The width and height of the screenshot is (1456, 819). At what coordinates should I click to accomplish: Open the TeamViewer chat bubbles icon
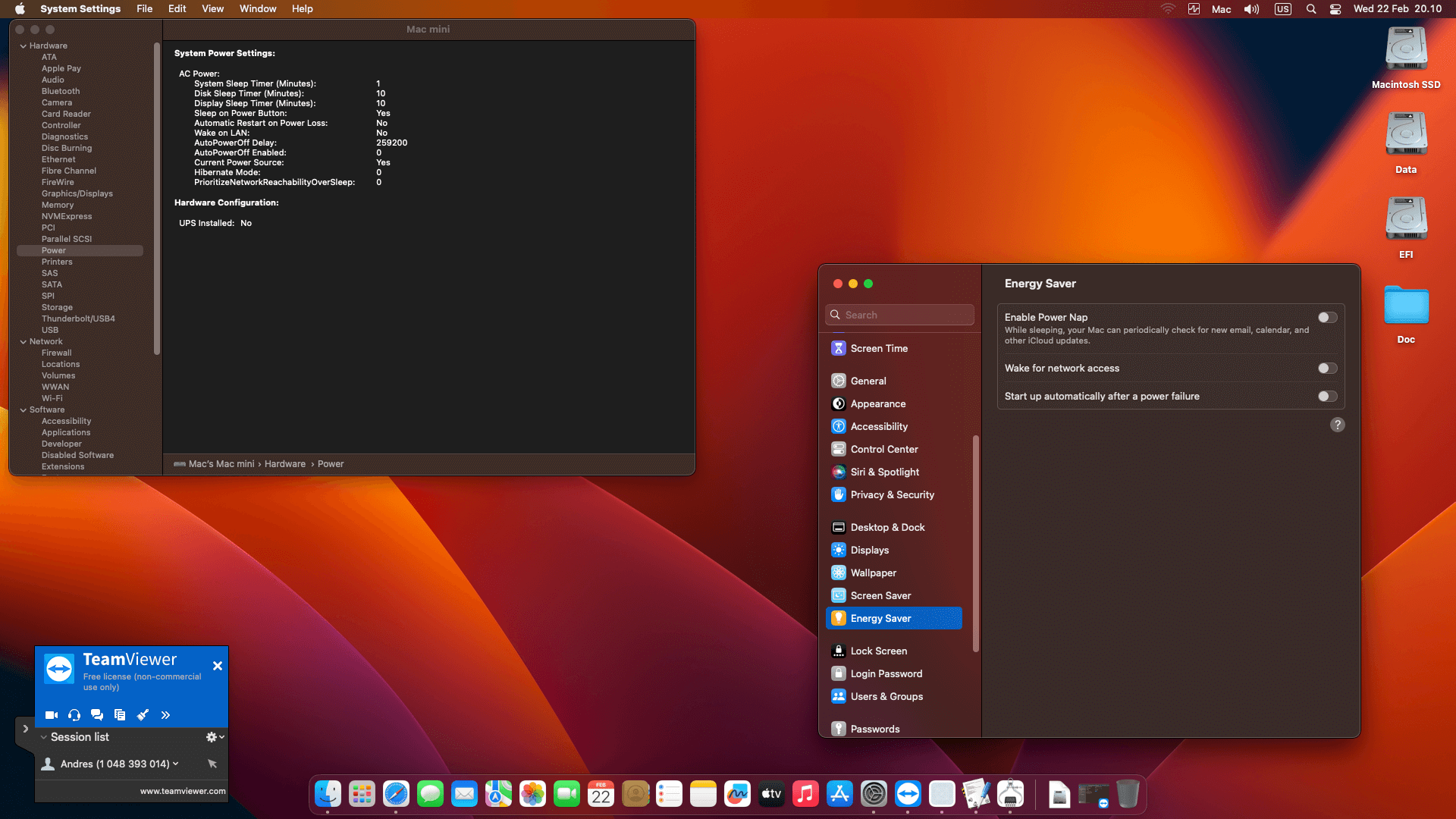tap(97, 715)
